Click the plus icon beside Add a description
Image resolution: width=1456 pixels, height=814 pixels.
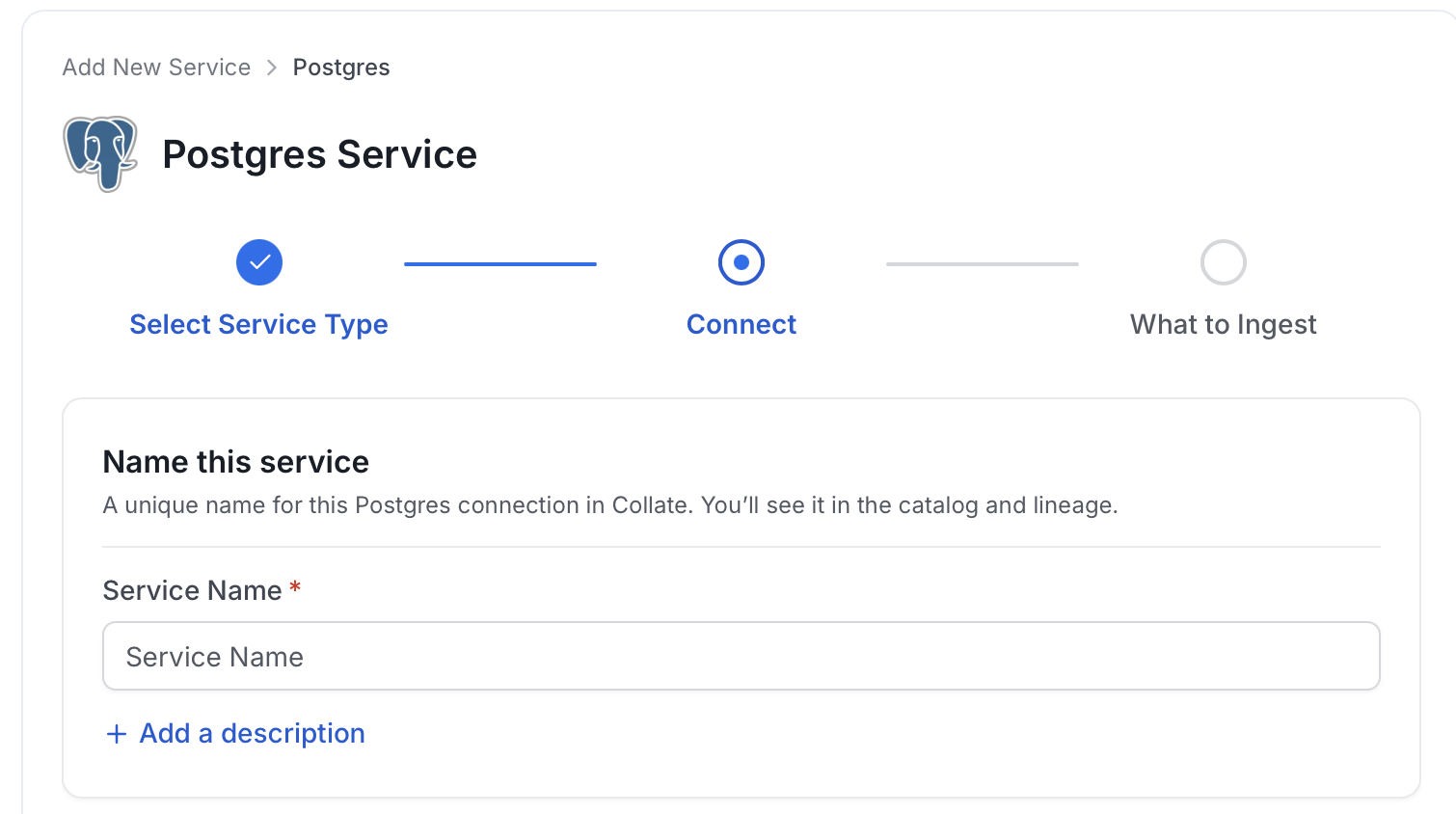(117, 735)
